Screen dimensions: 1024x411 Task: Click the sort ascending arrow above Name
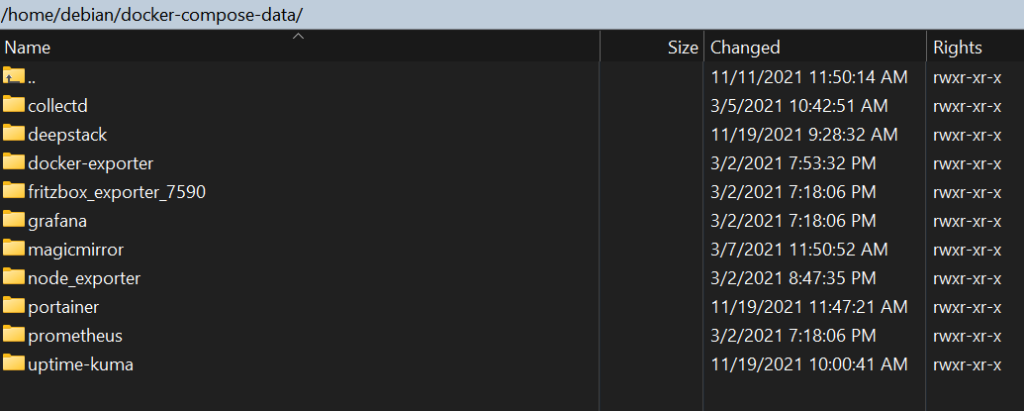tap(298, 37)
